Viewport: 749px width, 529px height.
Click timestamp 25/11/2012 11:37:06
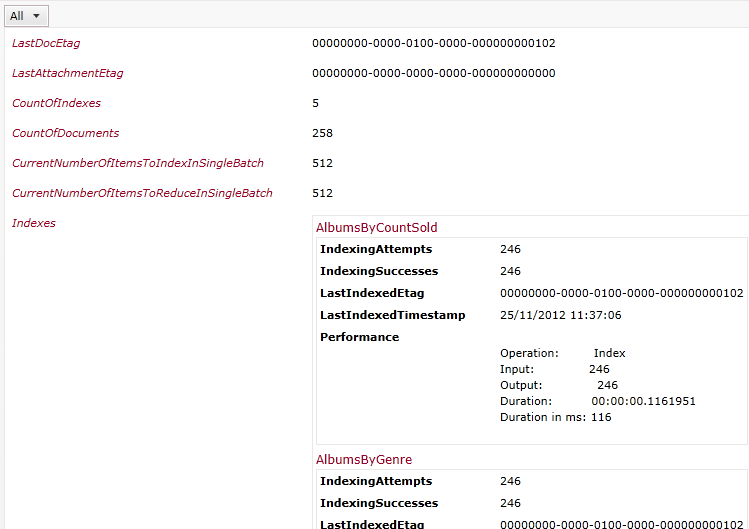[561, 315]
